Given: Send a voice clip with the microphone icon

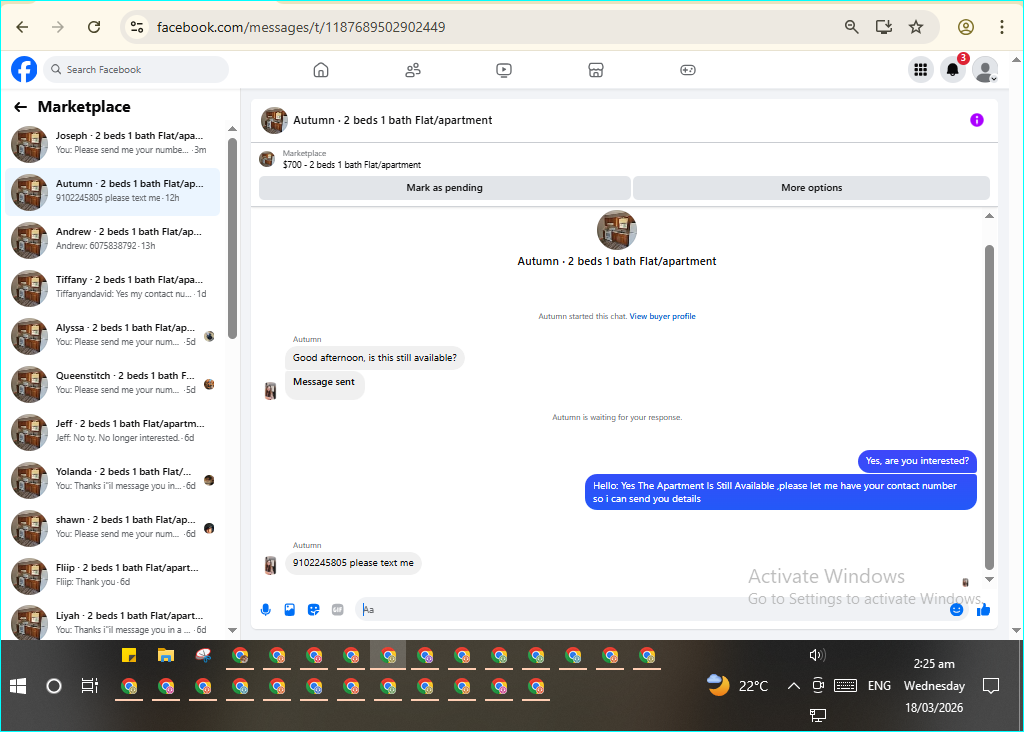Looking at the screenshot, I should [x=265, y=610].
